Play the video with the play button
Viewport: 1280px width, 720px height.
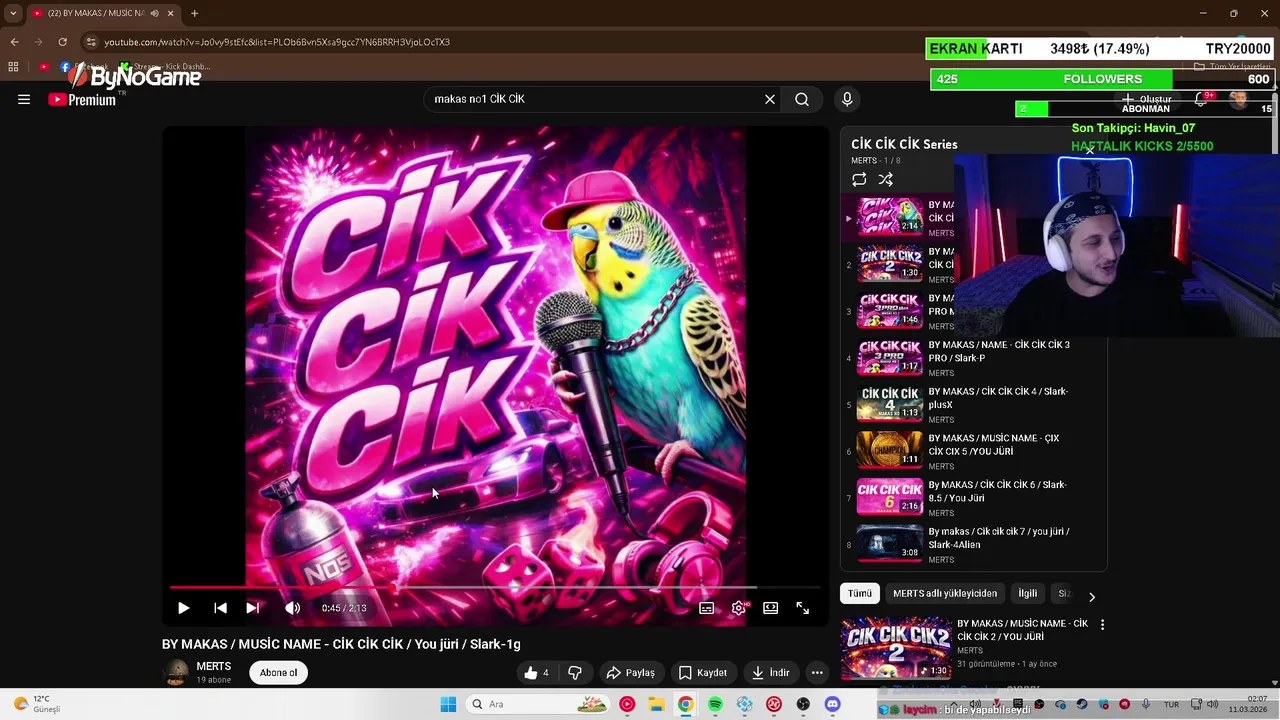pos(183,608)
